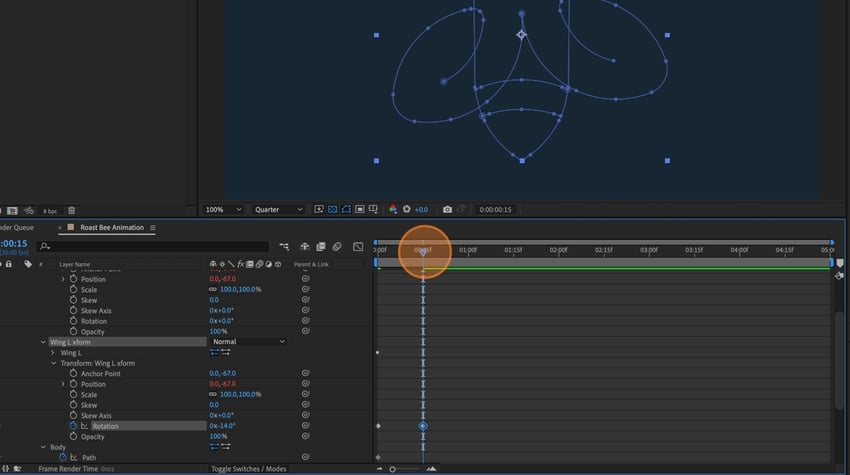850x475 pixels.
Task: Toggle Constrain Proportions link for Wing L xform Scale
Action: [212, 394]
